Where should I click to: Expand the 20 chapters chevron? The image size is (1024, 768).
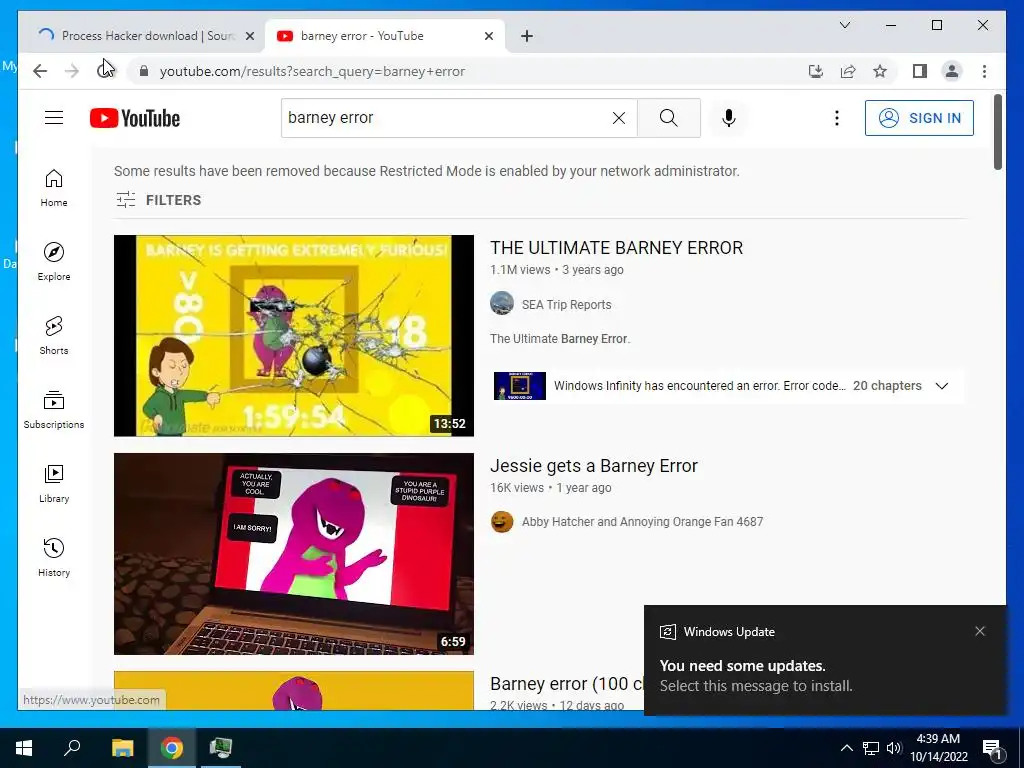[x=942, y=386]
